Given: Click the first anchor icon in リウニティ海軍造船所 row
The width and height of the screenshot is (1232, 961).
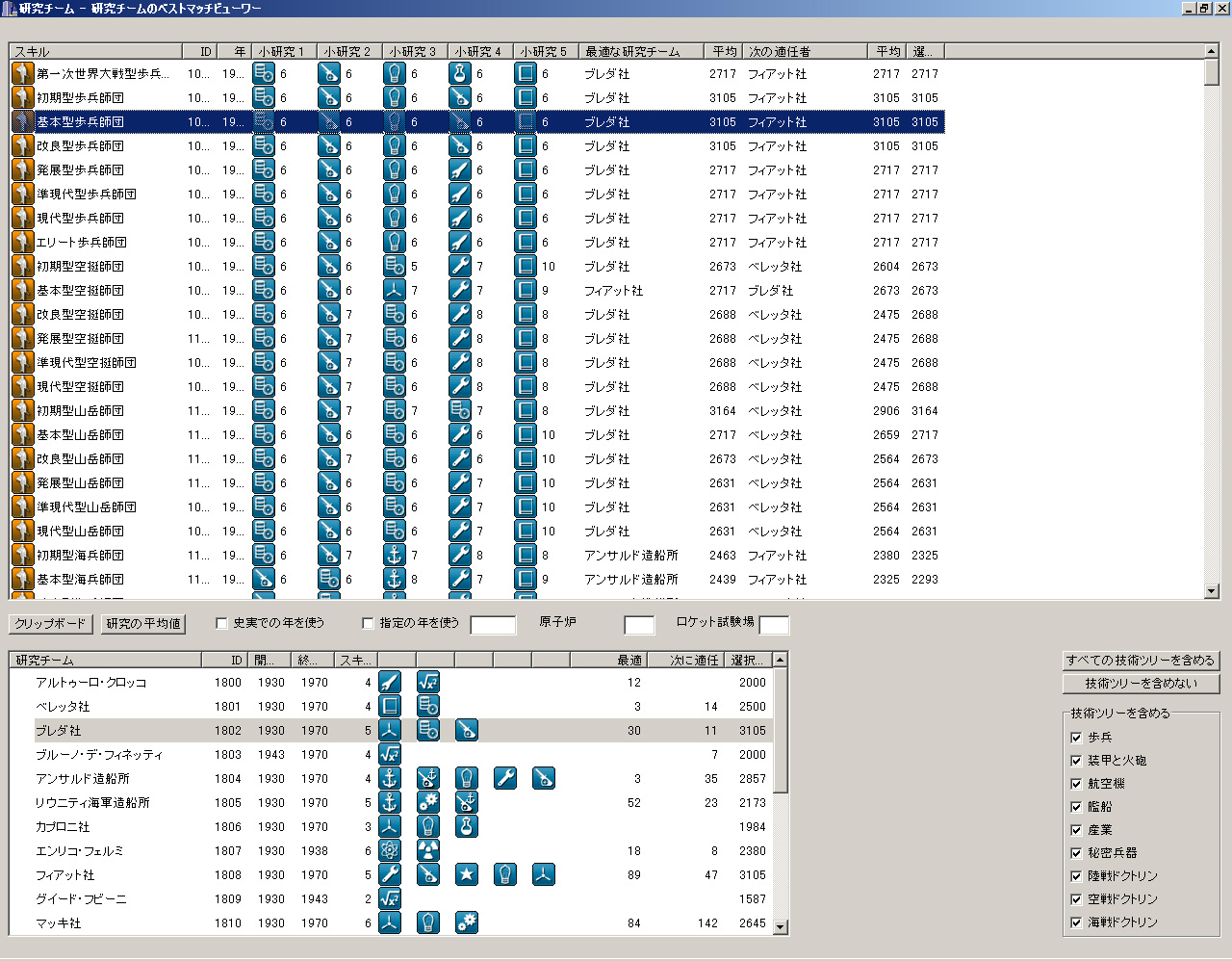Looking at the screenshot, I should [390, 802].
